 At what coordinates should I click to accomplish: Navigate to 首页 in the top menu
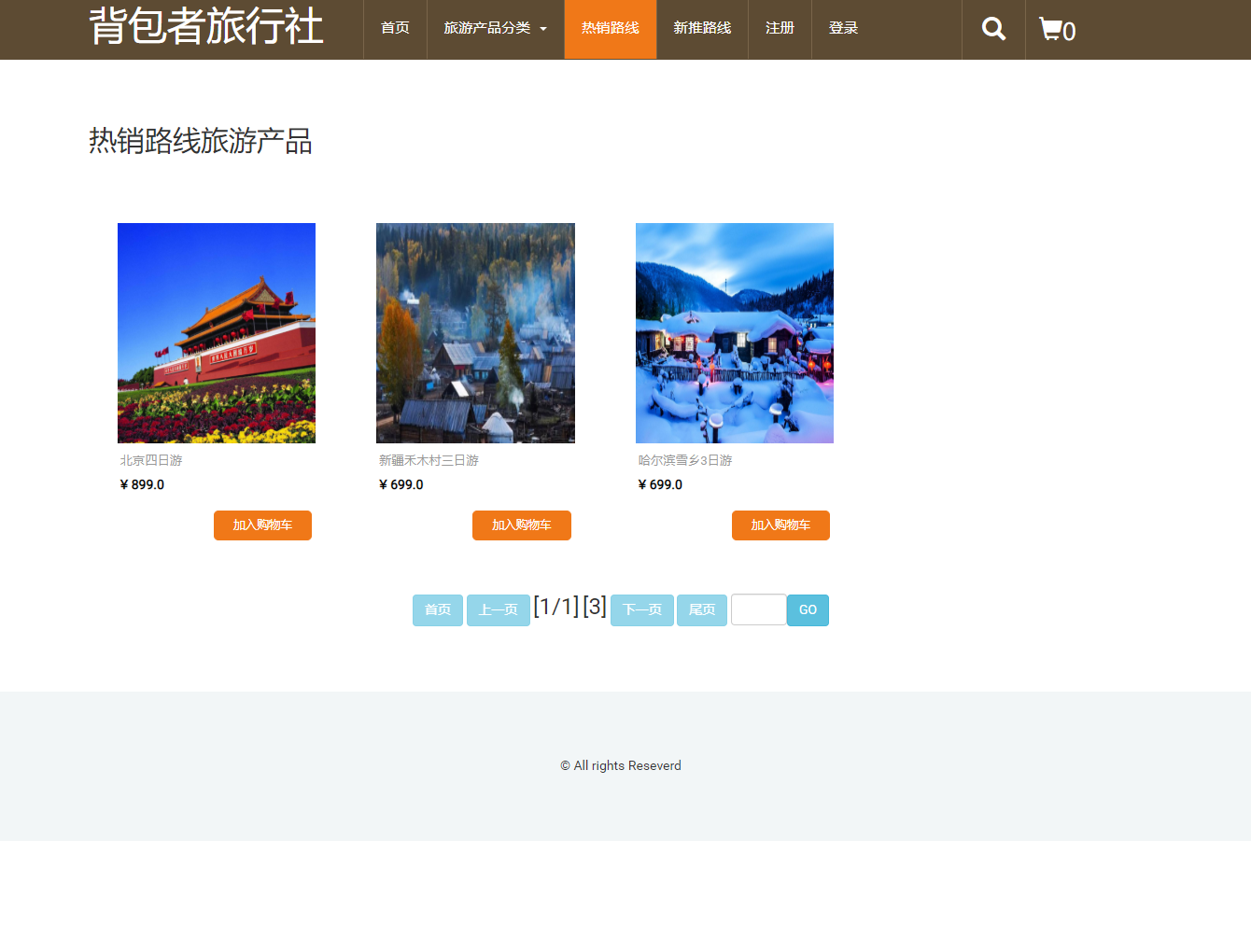(x=394, y=28)
